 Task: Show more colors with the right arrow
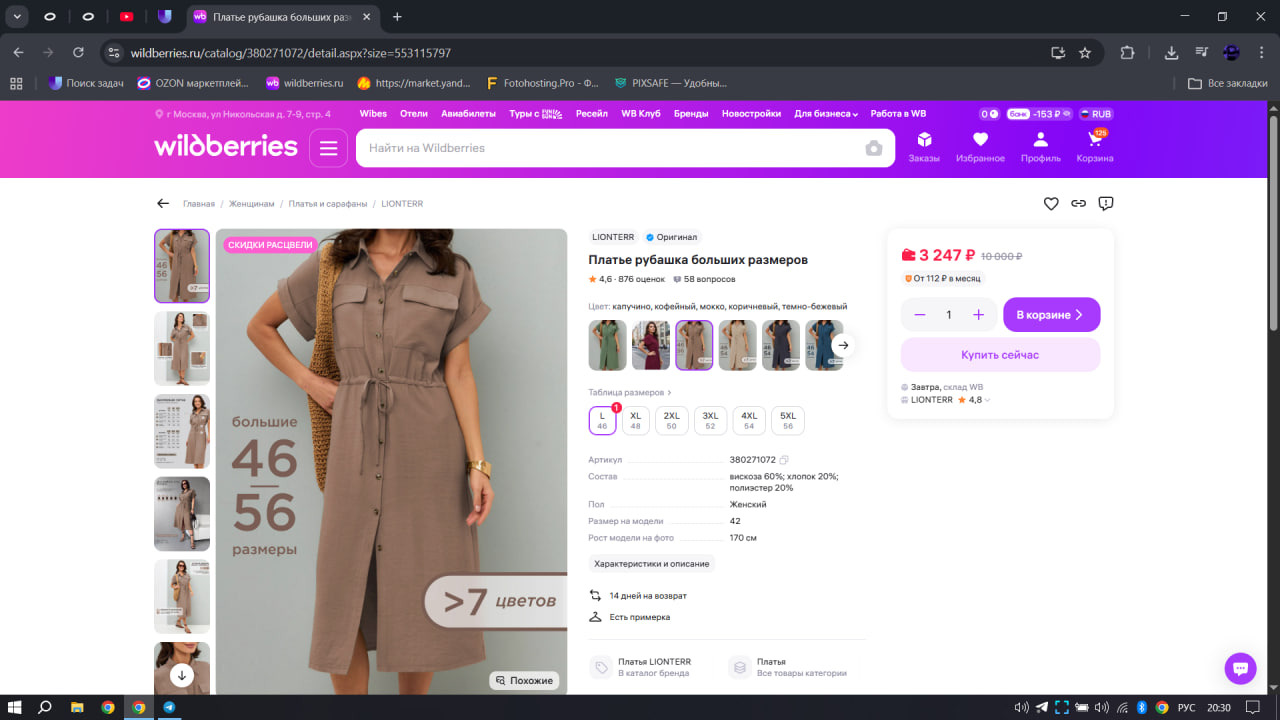pyautogui.click(x=843, y=345)
